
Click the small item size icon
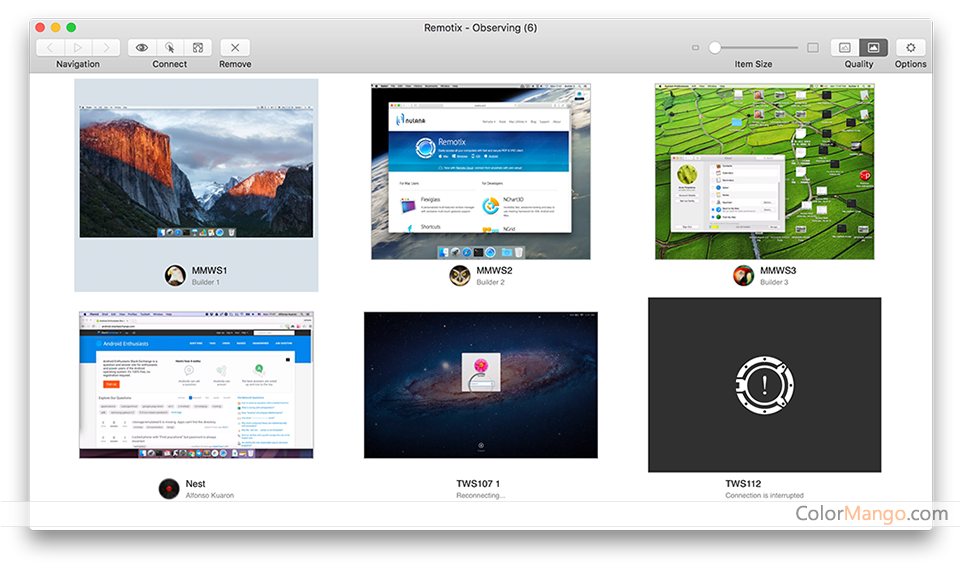(x=696, y=48)
